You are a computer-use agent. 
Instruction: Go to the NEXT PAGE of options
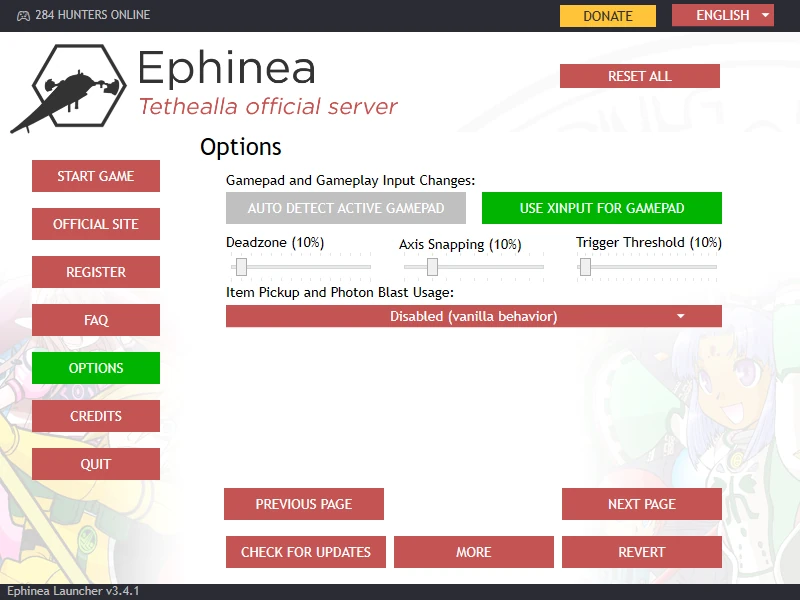641,504
